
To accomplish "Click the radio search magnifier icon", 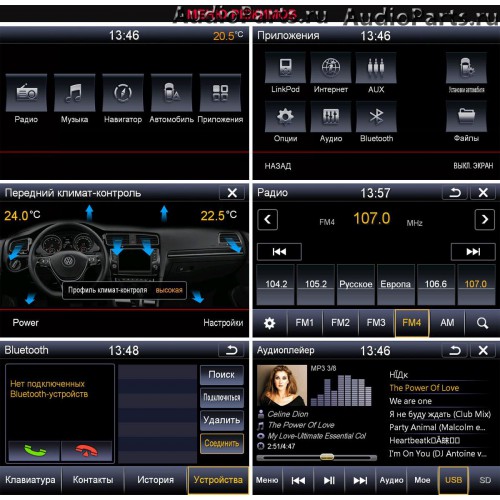I will (x=482, y=323).
